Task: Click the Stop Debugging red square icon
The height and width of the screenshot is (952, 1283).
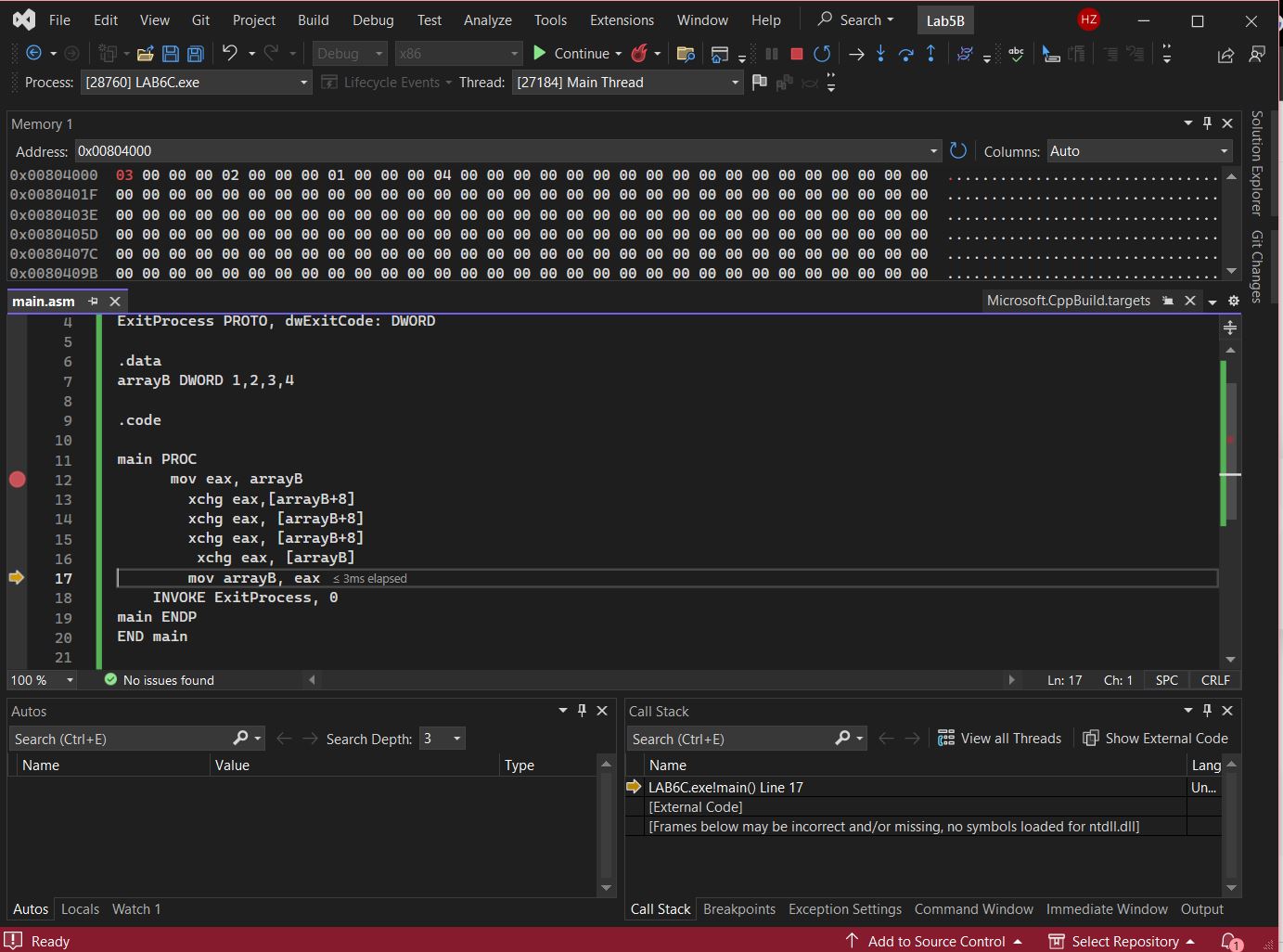Action: [796, 54]
